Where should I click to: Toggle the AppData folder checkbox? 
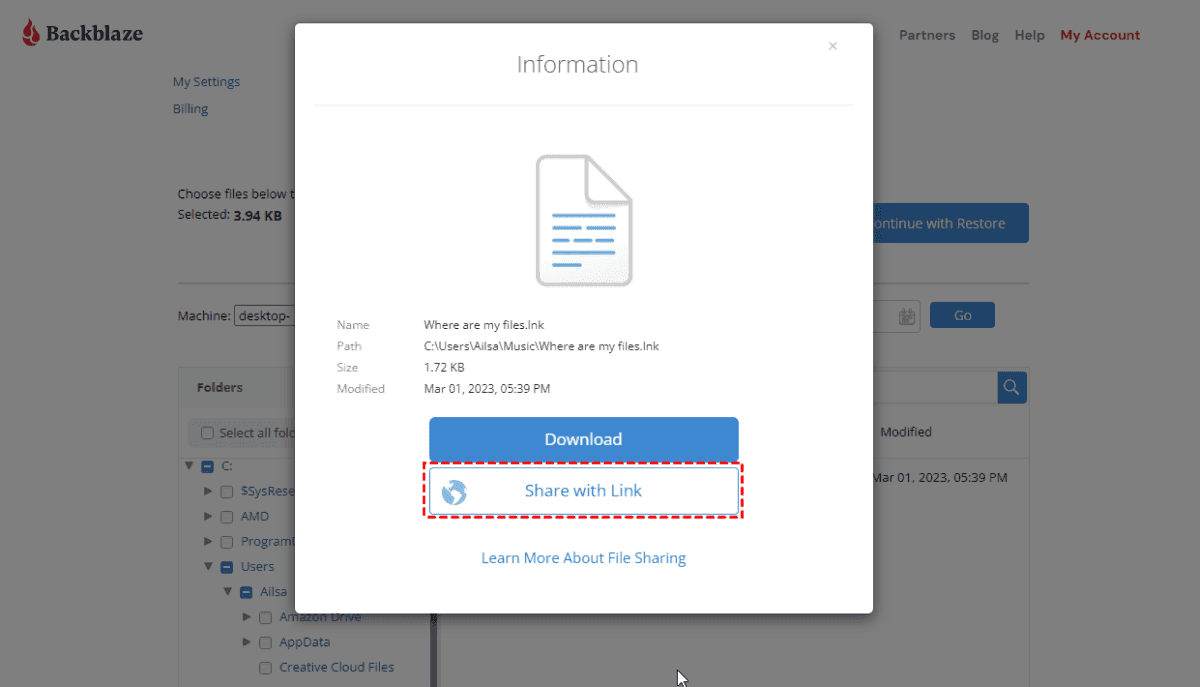tap(265, 643)
